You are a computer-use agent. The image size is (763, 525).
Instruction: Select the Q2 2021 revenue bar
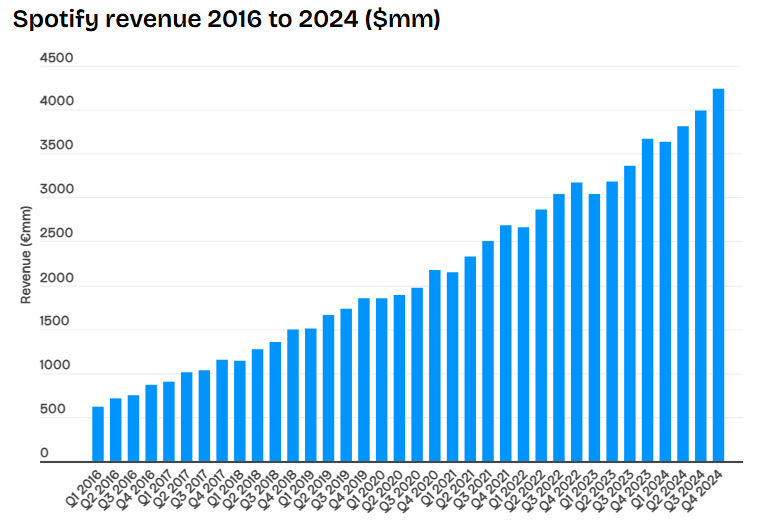pyautogui.click(x=470, y=359)
